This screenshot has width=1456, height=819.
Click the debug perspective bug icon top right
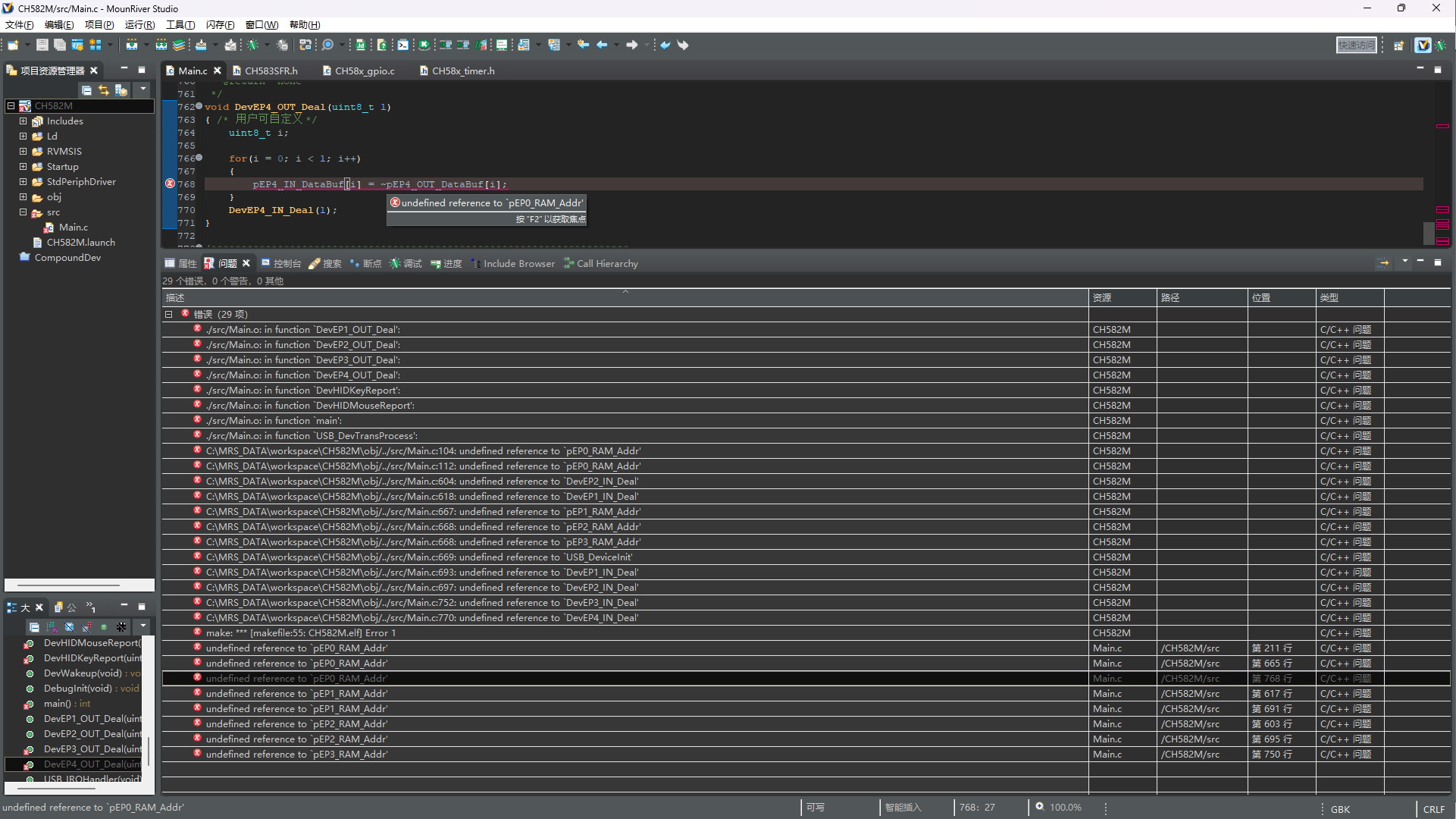(1441, 45)
